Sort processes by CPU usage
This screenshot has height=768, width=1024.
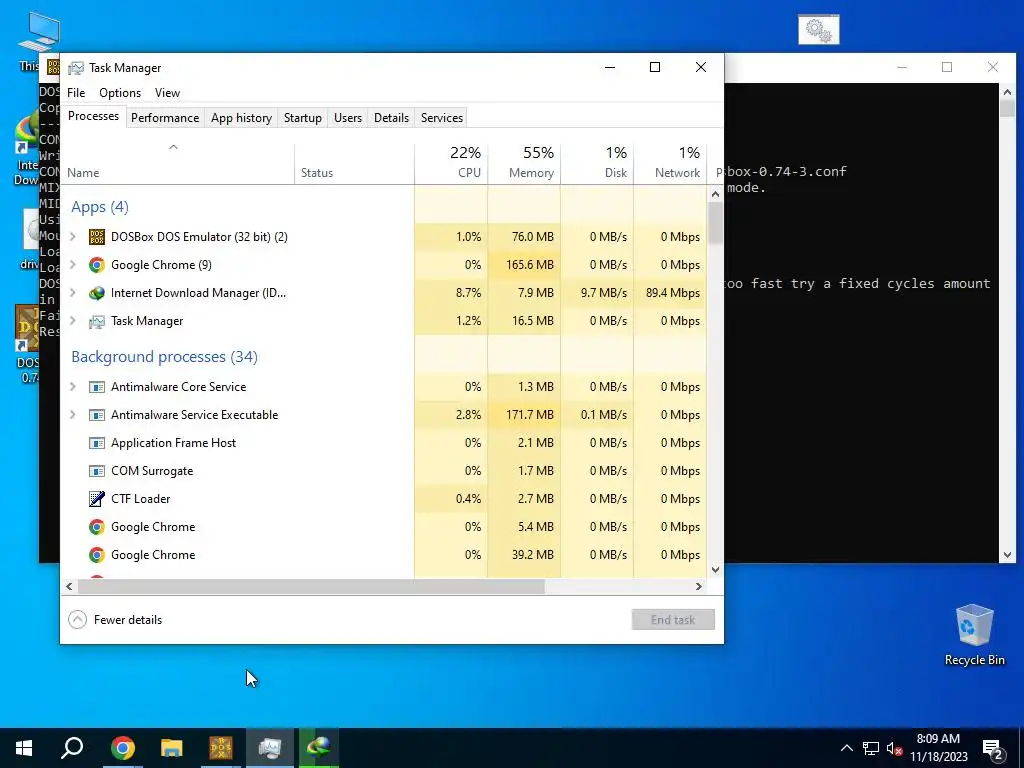point(451,163)
